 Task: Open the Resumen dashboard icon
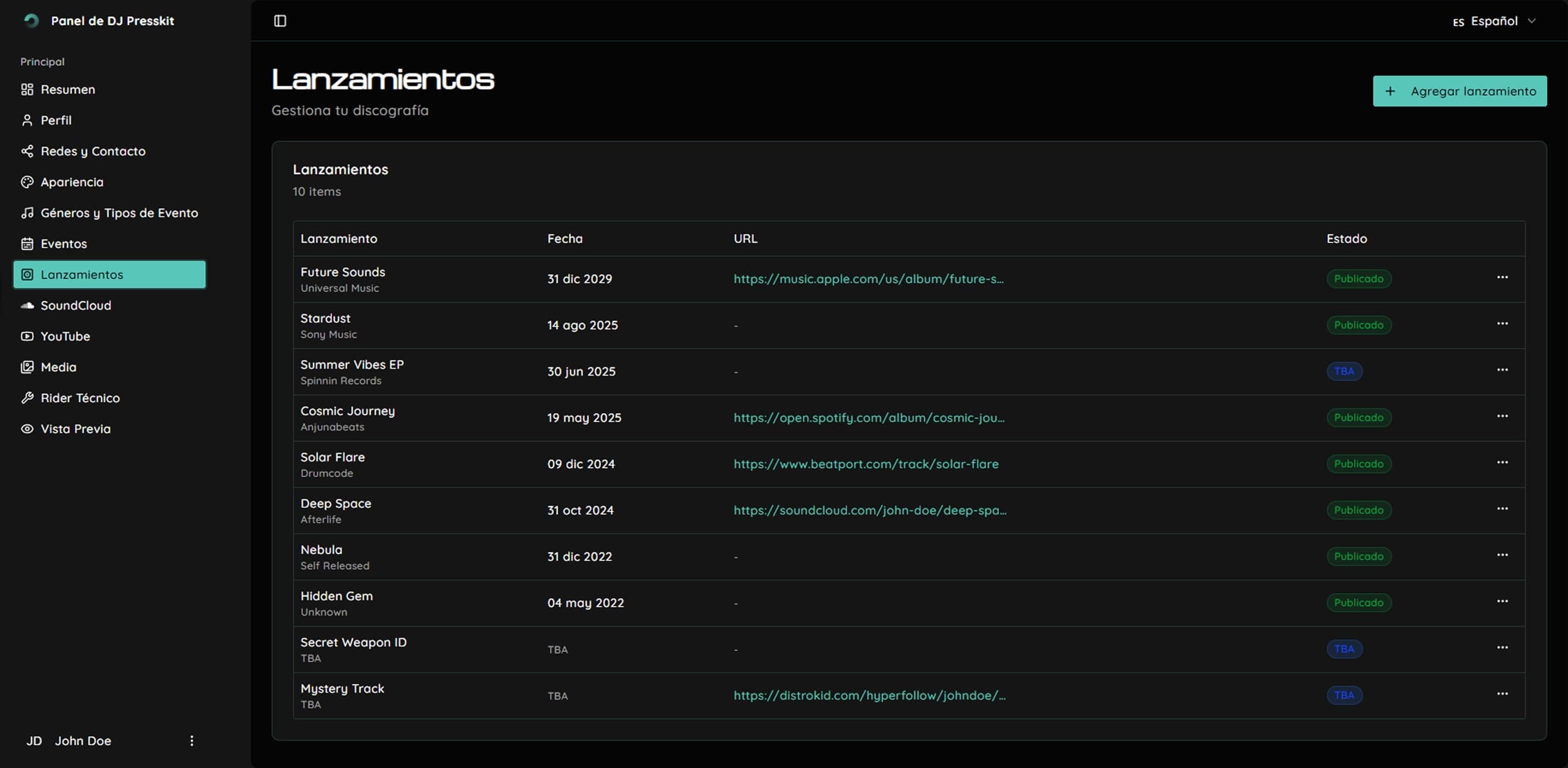pyautogui.click(x=26, y=89)
